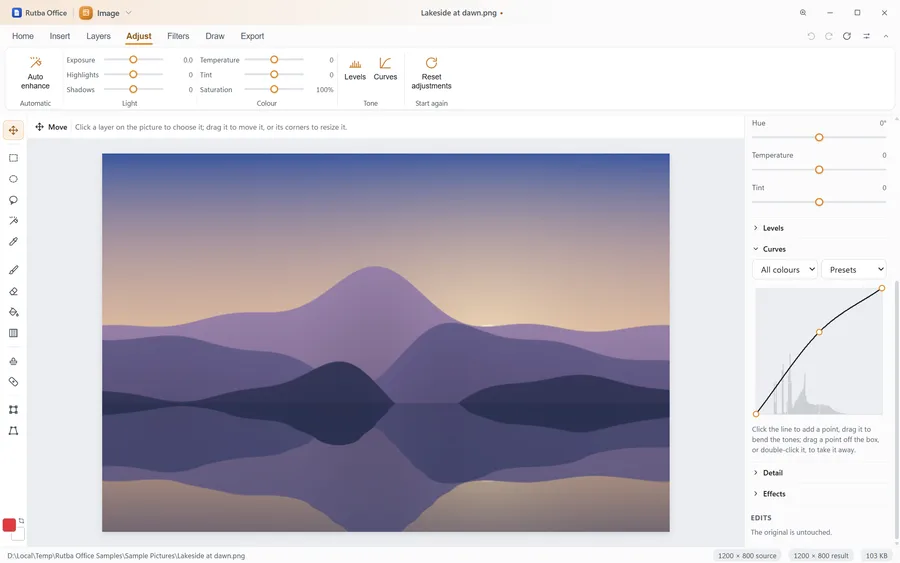This screenshot has height=563, width=900.
Task: Click the side panel Temperature slider handle
Action: point(819,170)
